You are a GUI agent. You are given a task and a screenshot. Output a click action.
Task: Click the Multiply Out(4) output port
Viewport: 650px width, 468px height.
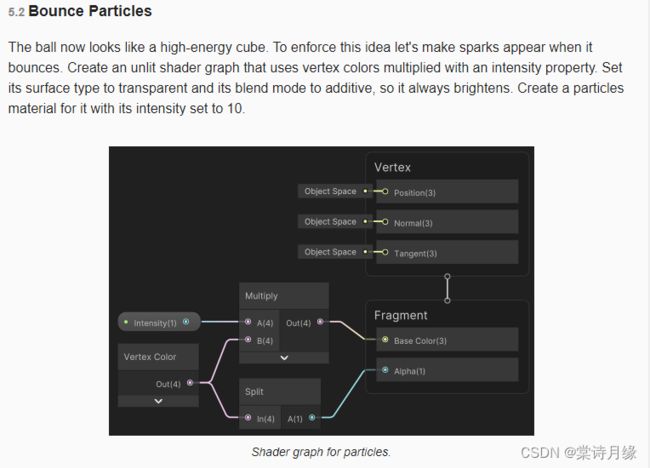pos(320,321)
